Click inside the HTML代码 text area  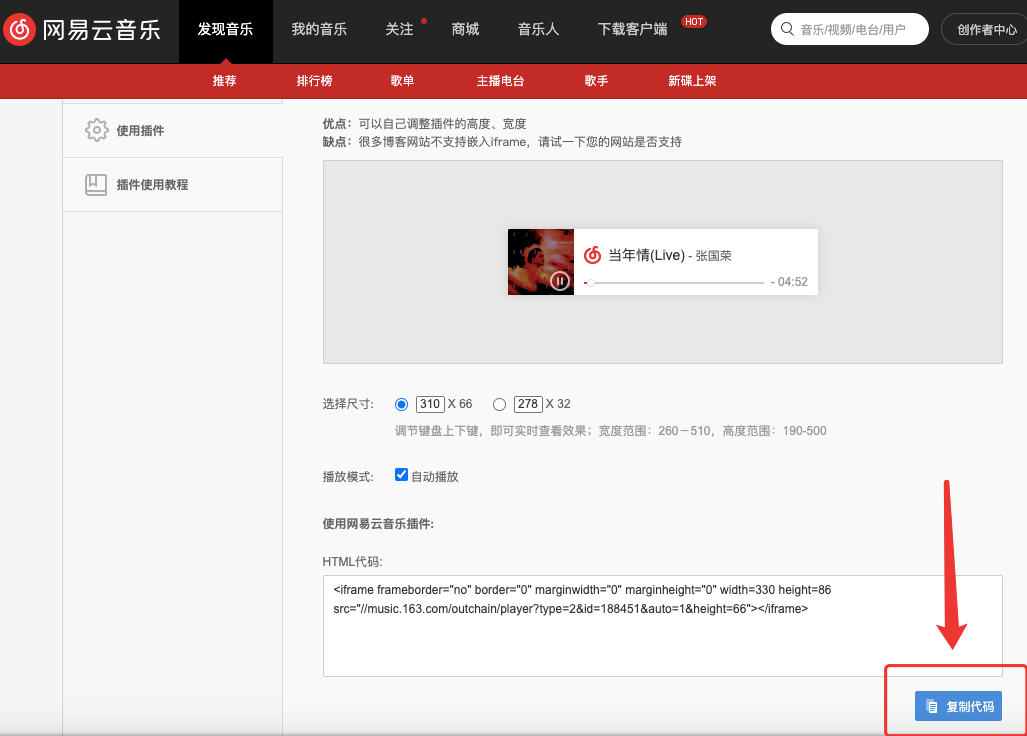click(x=662, y=625)
